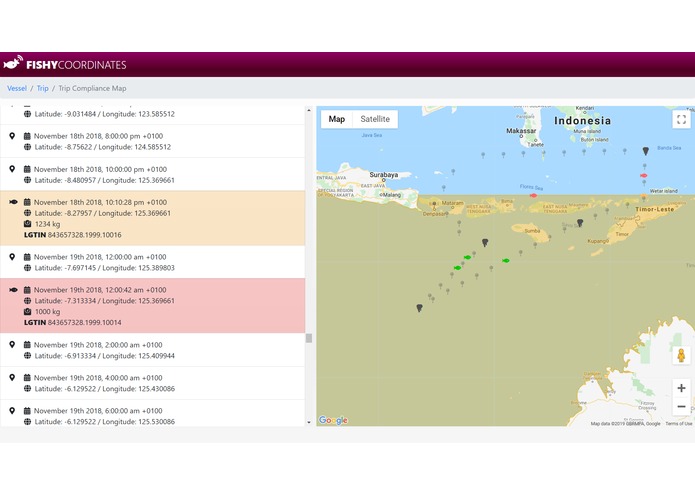
Task: Switch the map to Satellite view
Action: [x=375, y=119]
